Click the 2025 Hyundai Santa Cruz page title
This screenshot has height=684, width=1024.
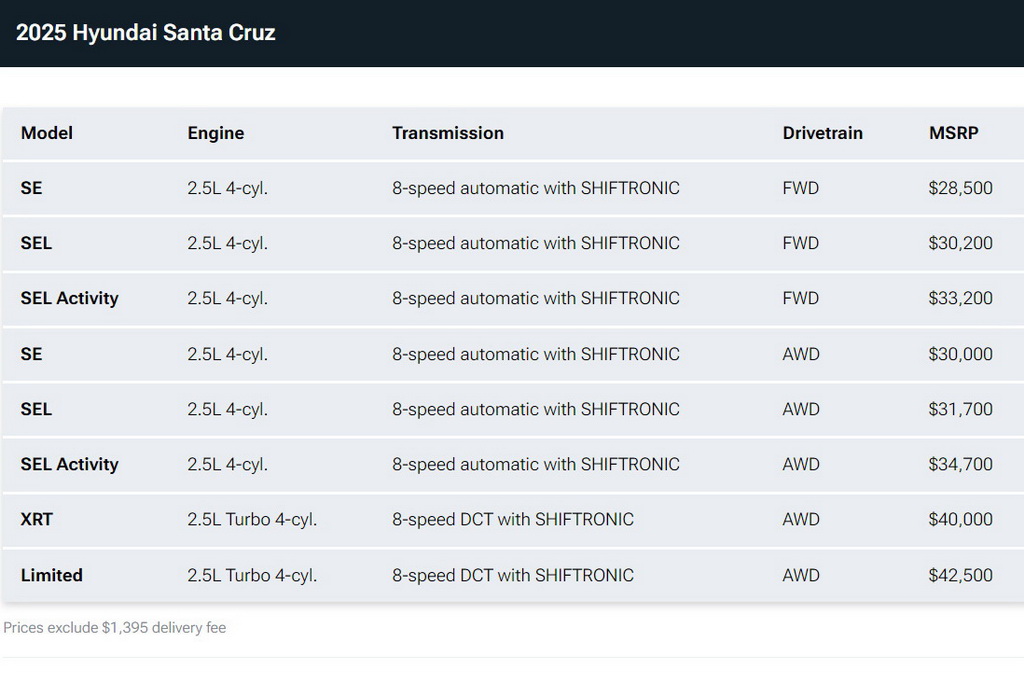[145, 32]
